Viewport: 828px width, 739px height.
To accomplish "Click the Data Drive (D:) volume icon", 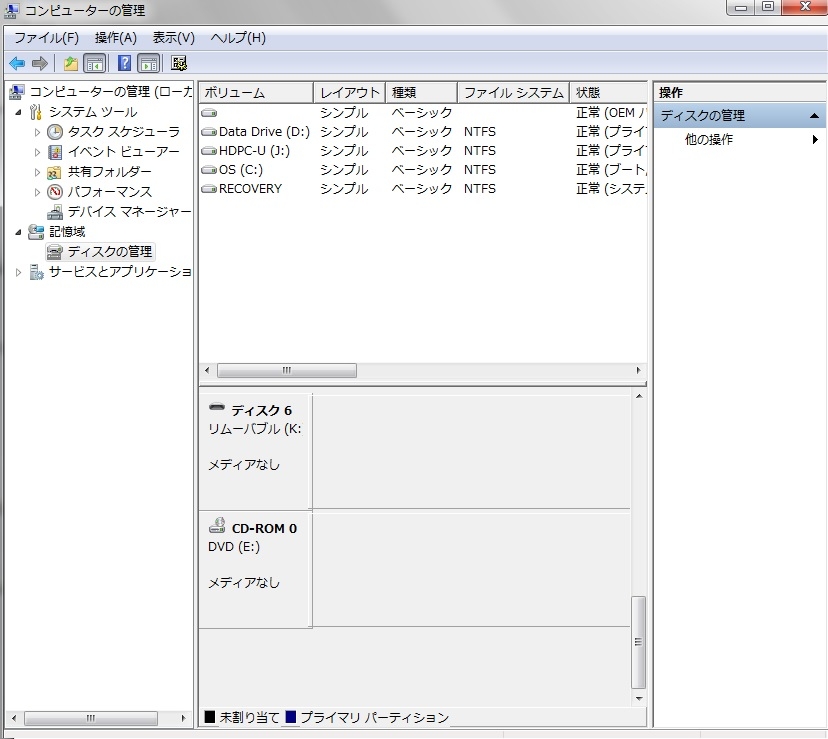I will coord(209,132).
